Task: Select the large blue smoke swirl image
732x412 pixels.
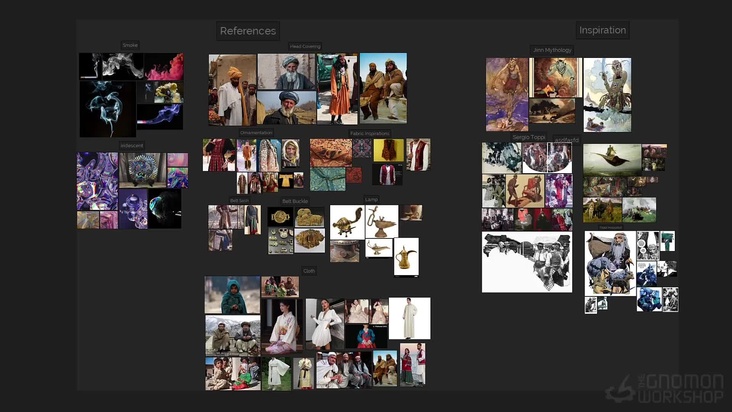Action: point(108,109)
